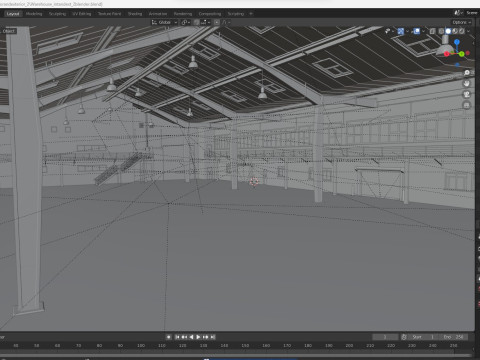
Task: Expand the overlays settings dropdown arrow
Action: pos(423,31)
